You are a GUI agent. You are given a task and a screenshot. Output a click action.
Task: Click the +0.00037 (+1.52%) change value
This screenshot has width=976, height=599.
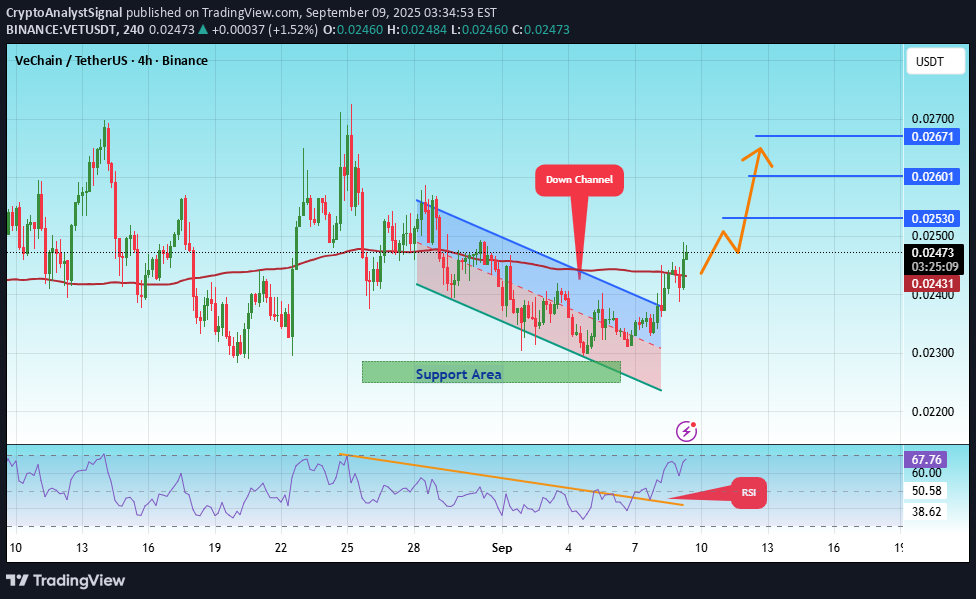click(265, 29)
